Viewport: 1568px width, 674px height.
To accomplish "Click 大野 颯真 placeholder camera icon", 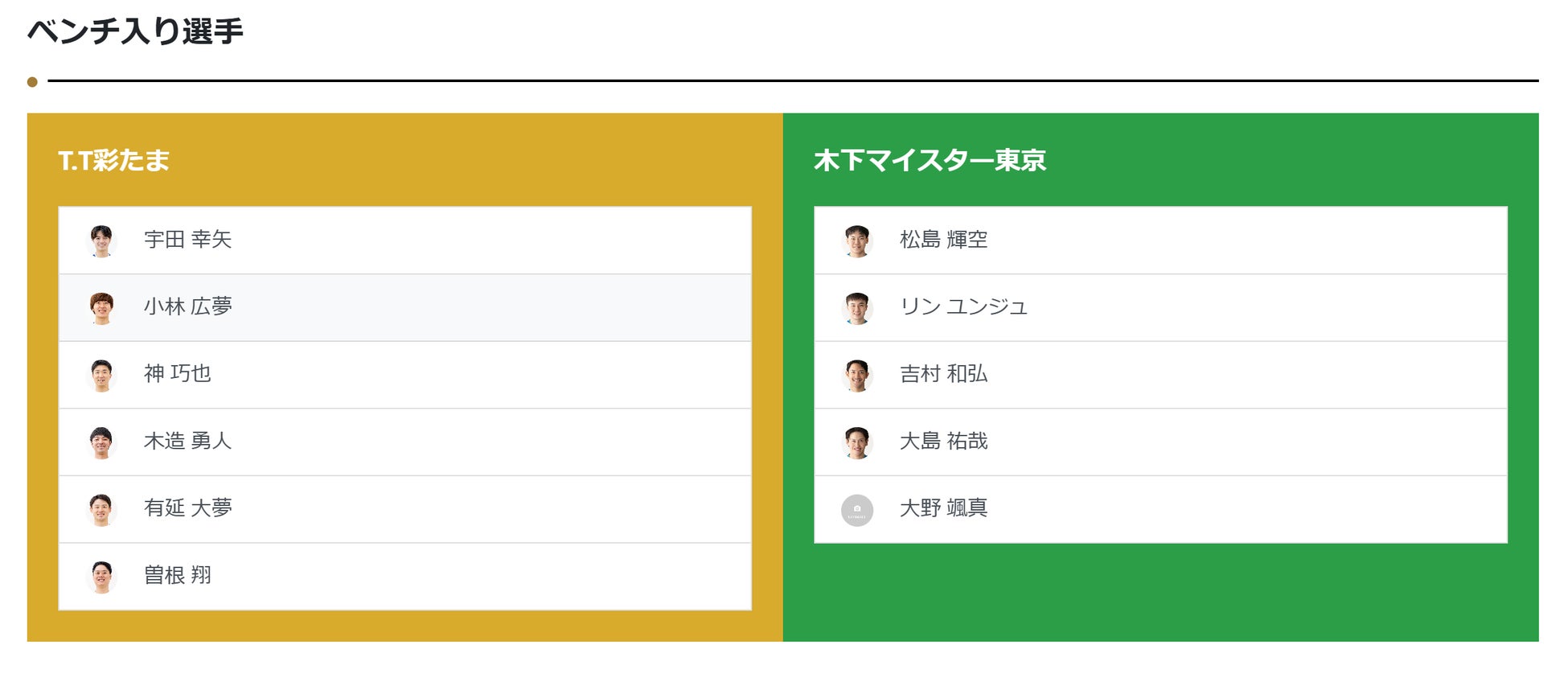I will point(857,510).
